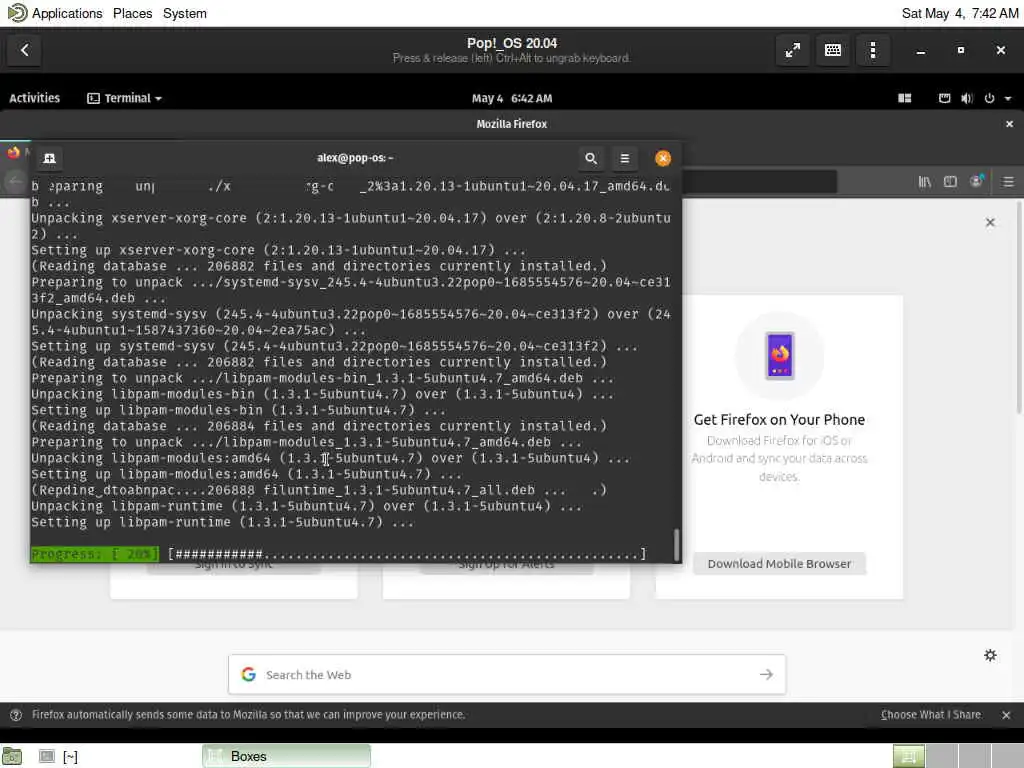Click the taskbar terminal [~] item
The height and width of the screenshot is (768, 1024).
59,756
